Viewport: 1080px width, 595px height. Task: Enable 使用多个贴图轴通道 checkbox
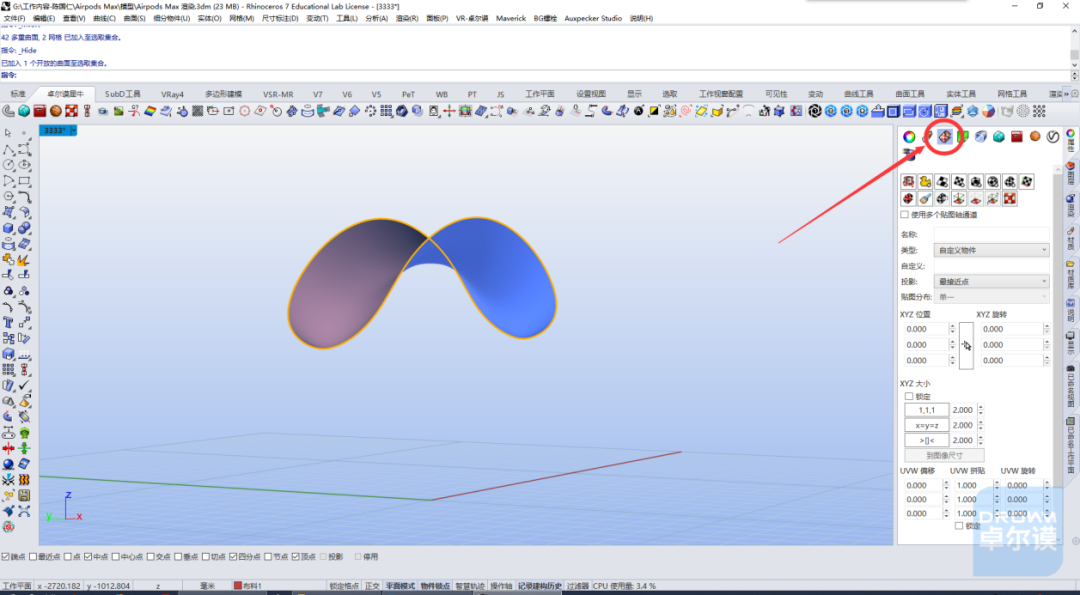(x=905, y=215)
